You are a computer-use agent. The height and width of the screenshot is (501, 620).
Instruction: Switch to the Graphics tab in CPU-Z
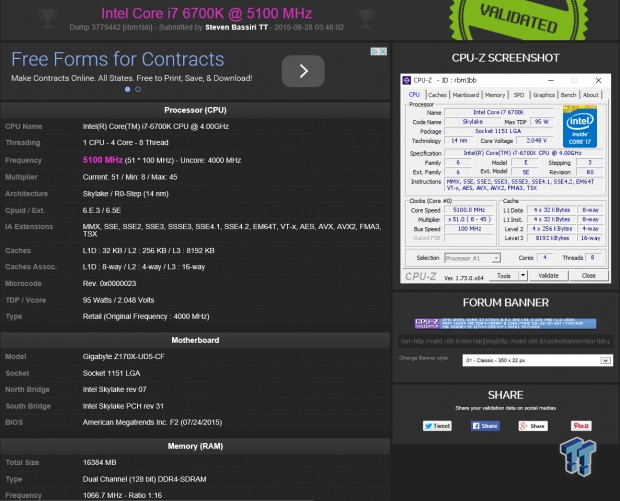point(544,95)
